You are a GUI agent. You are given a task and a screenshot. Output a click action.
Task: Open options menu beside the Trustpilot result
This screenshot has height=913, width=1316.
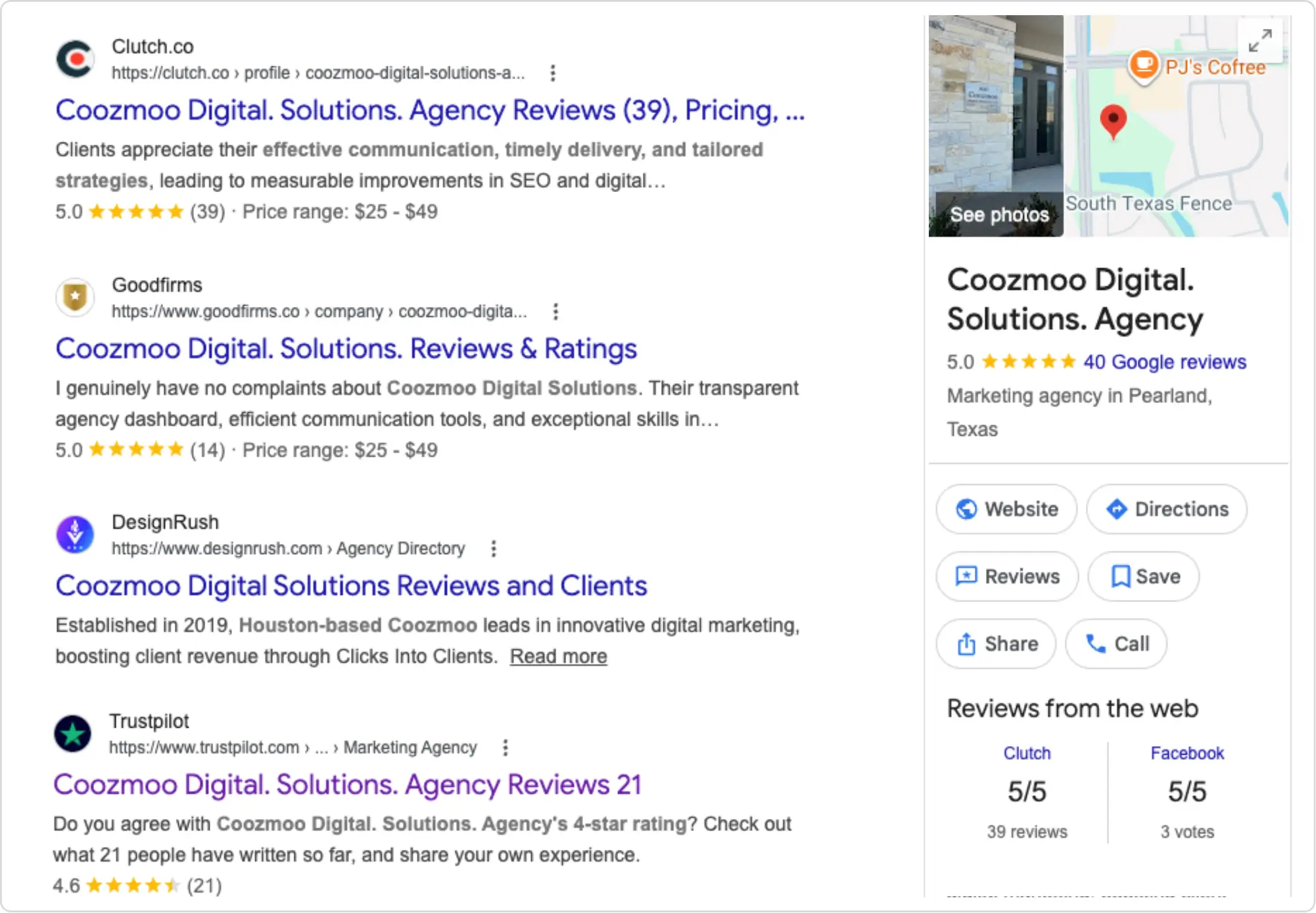tap(505, 748)
